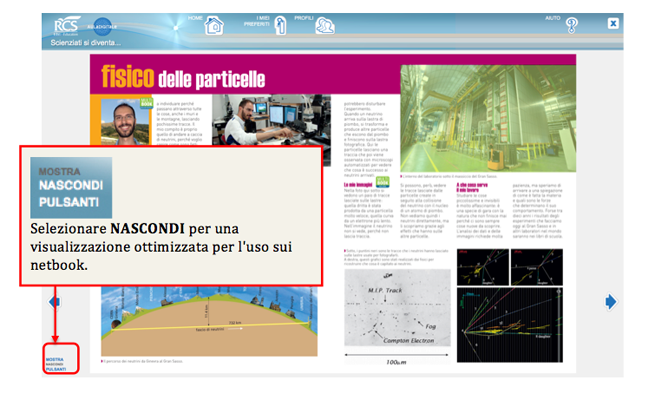The width and height of the screenshot is (655, 400).
Task: Open the top-right small black event graphic
Action: tap(537, 267)
